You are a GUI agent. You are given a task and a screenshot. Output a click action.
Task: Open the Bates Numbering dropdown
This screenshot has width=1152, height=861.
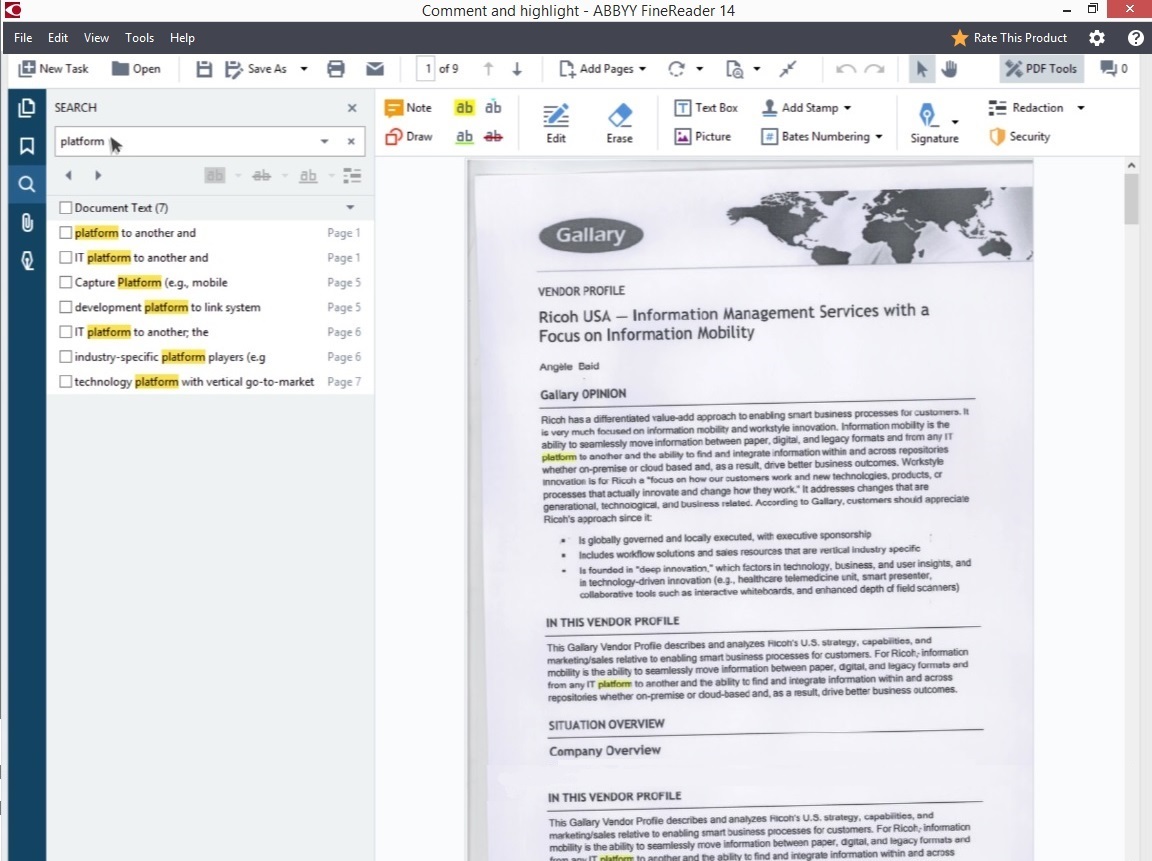pos(821,137)
